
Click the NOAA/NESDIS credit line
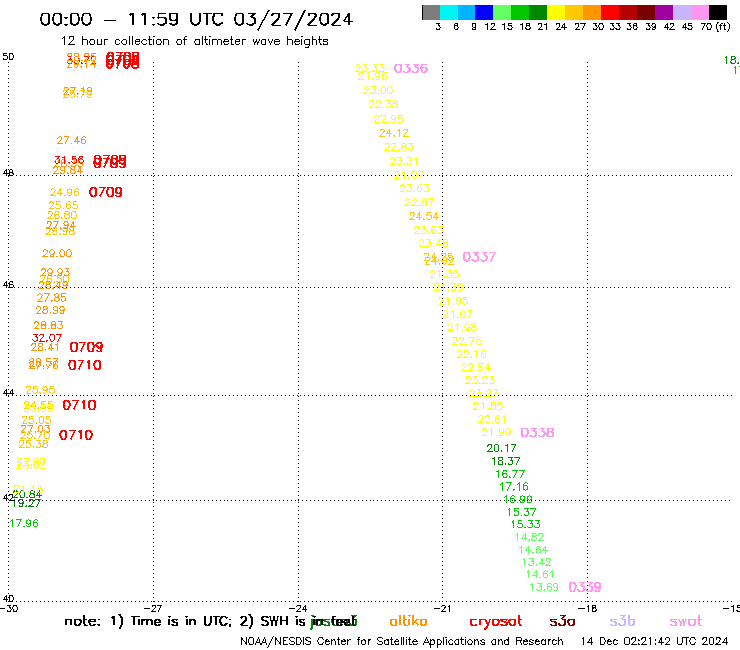tap(402, 642)
